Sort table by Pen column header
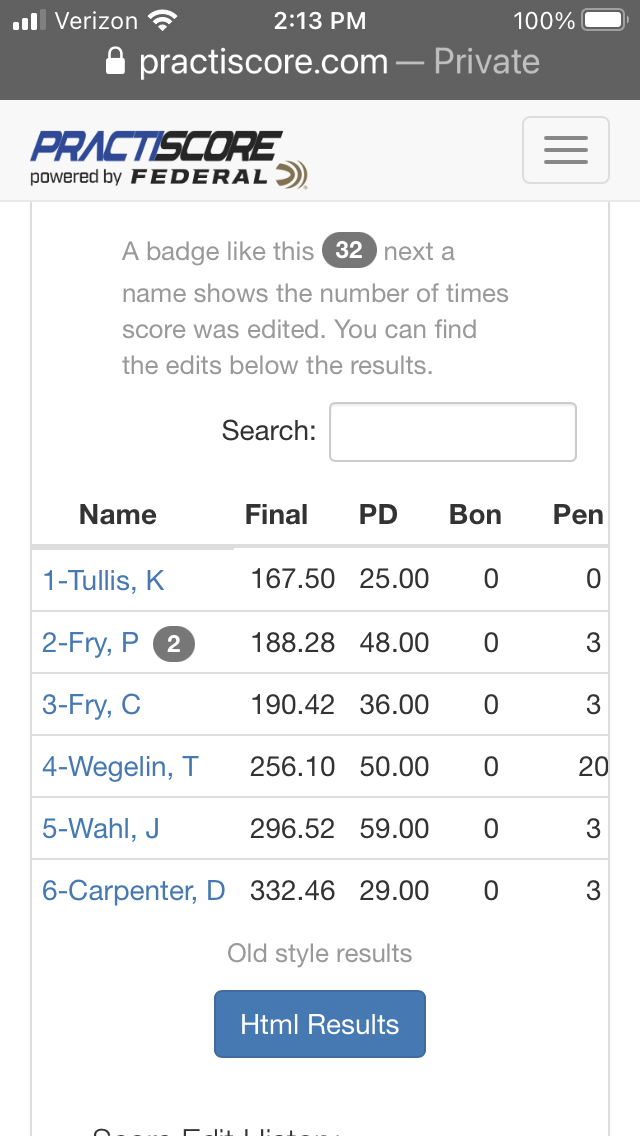640x1136 pixels. click(578, 515)
